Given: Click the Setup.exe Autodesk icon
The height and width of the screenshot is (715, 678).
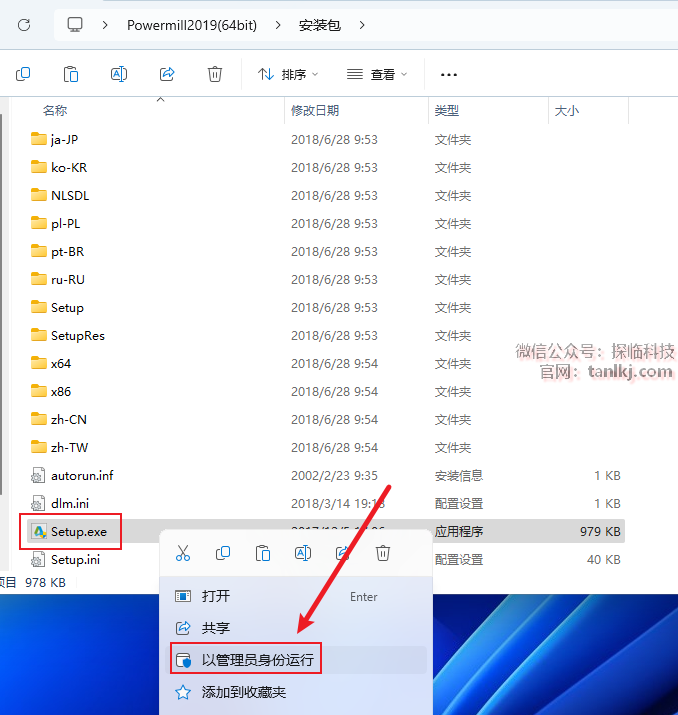Looking at the screenshot, I should (39, 531).
